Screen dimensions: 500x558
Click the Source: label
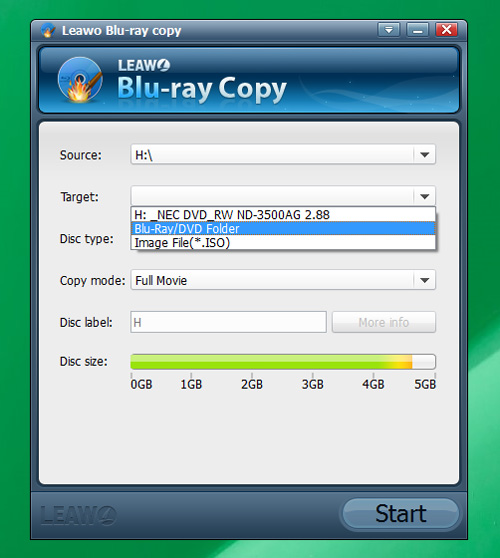pyautogui.click(x=81, y=155)
